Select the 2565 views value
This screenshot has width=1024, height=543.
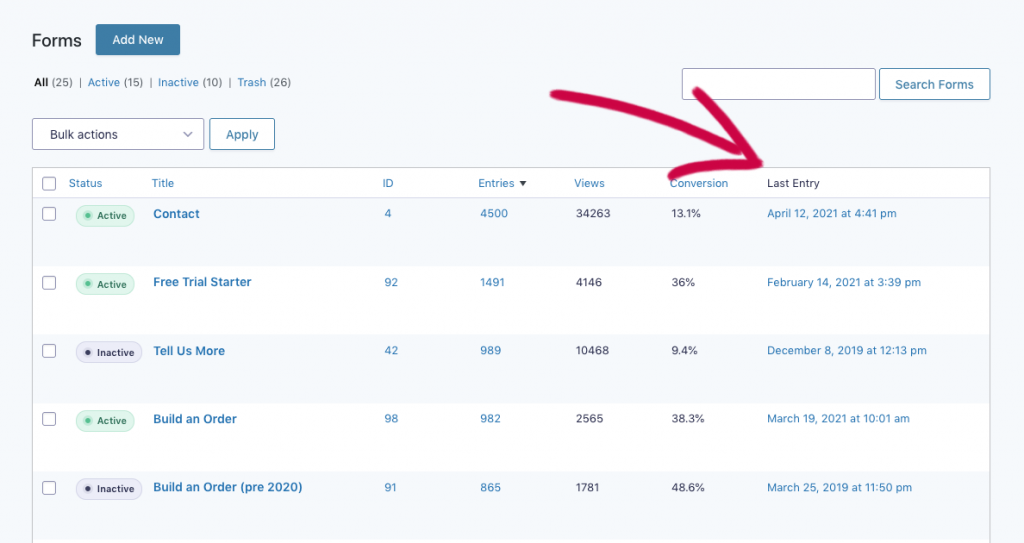pyautogui.click(x=589, y=419)
